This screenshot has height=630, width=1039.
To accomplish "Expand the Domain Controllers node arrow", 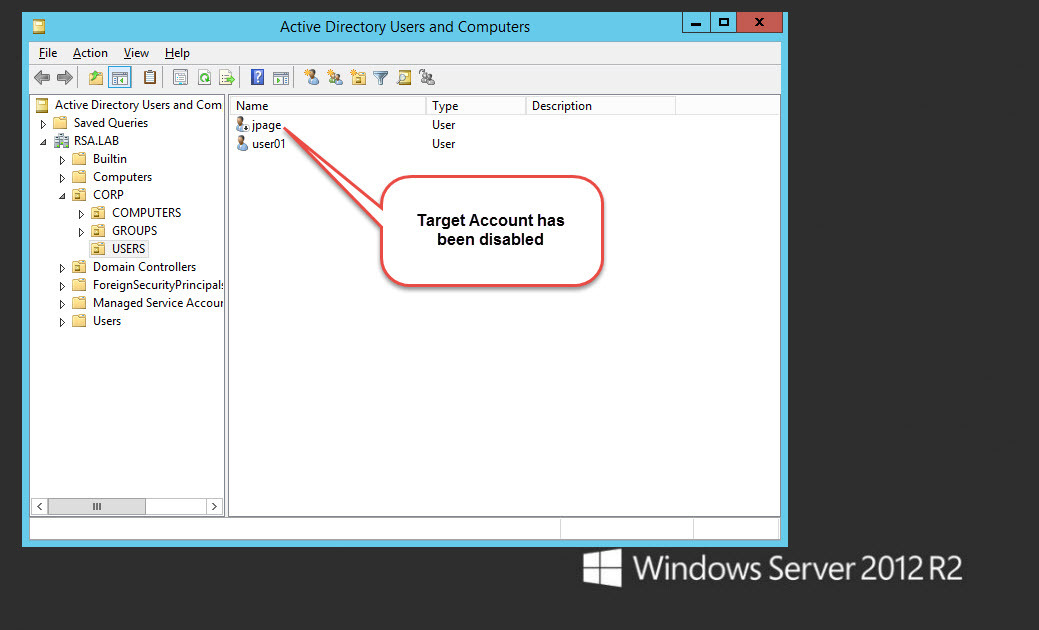I will 62,268.
